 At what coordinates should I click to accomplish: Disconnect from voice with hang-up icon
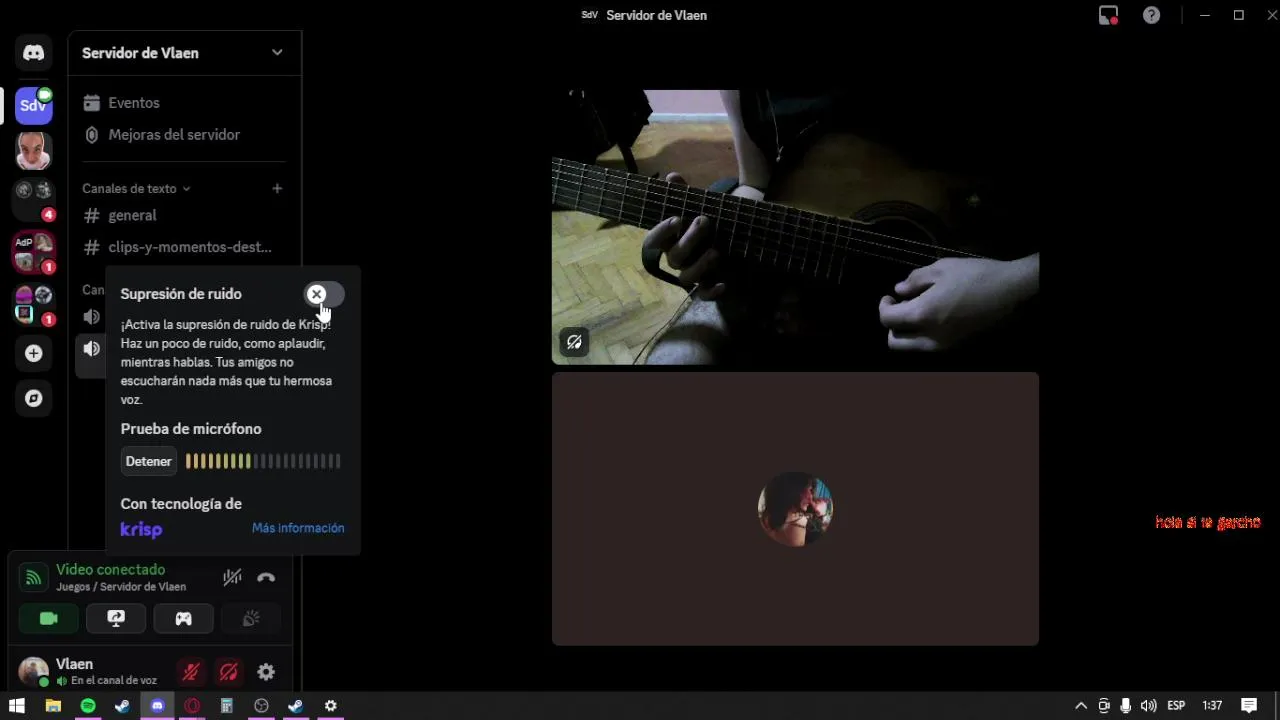(266, 577)
